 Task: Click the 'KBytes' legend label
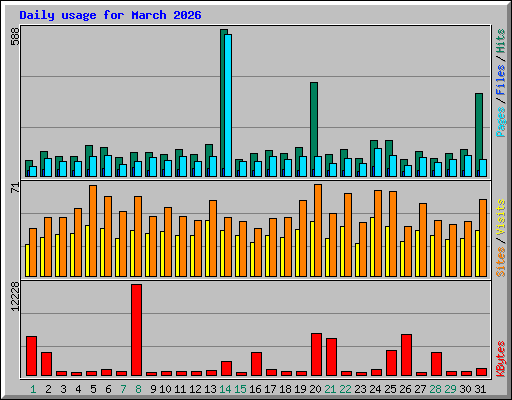pos(500,359)
